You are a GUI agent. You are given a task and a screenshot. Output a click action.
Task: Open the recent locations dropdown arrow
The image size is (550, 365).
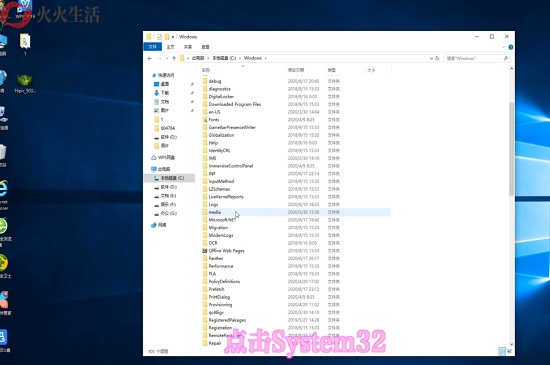point(167,58)
